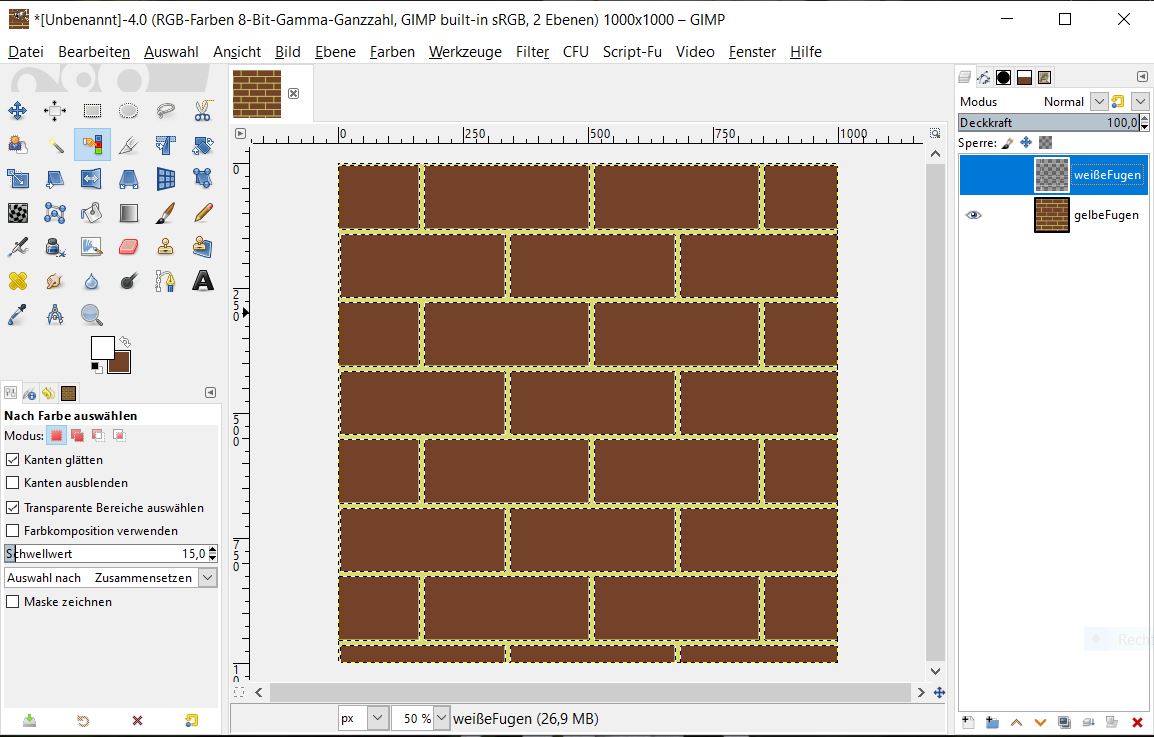Select the Scissors Select tool
The image size is (1154, 737).
(202, 111)
